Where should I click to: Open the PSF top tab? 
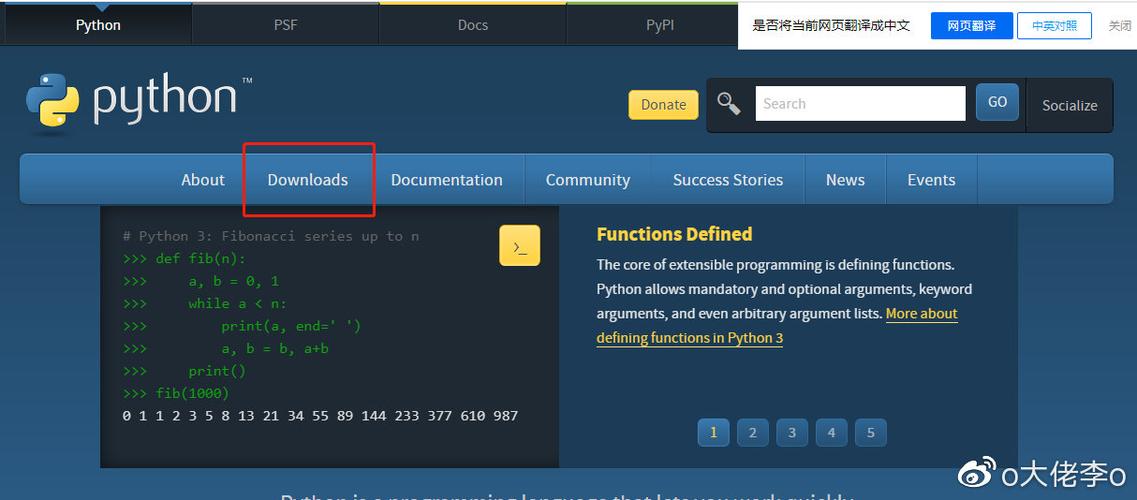[x=285, y=25]
